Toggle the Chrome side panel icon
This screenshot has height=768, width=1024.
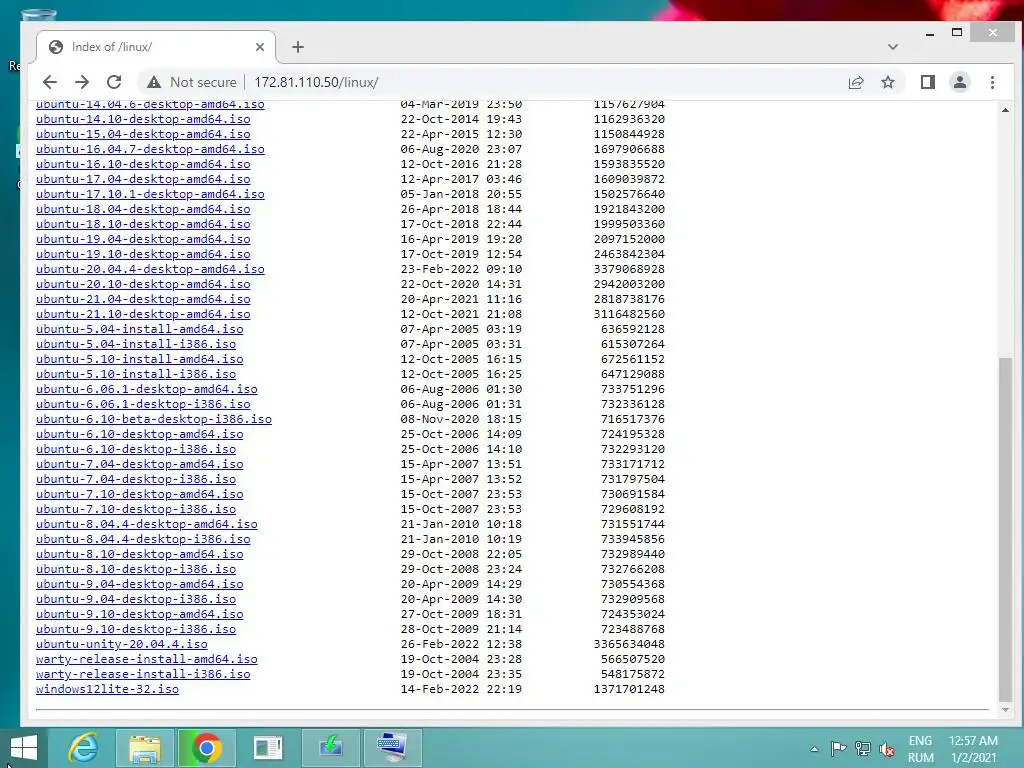tap(927, 82)
